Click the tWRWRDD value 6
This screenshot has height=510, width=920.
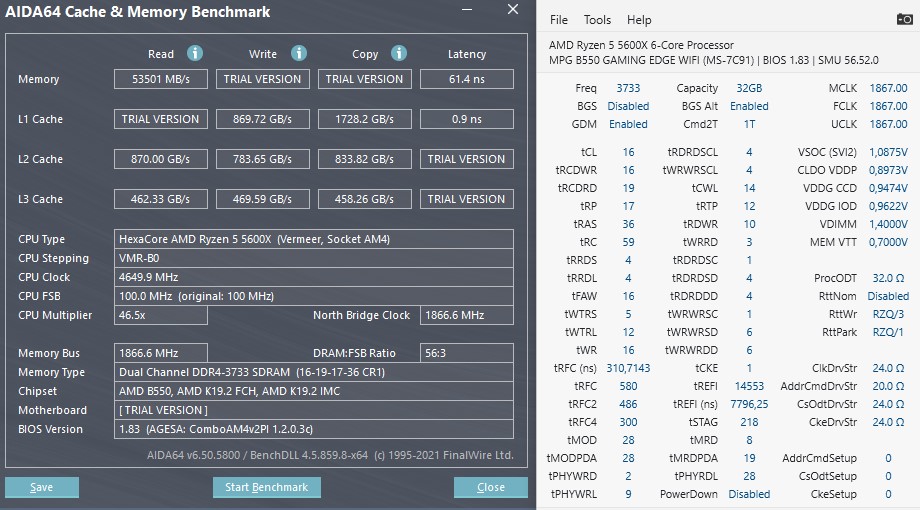click(749, 350)
